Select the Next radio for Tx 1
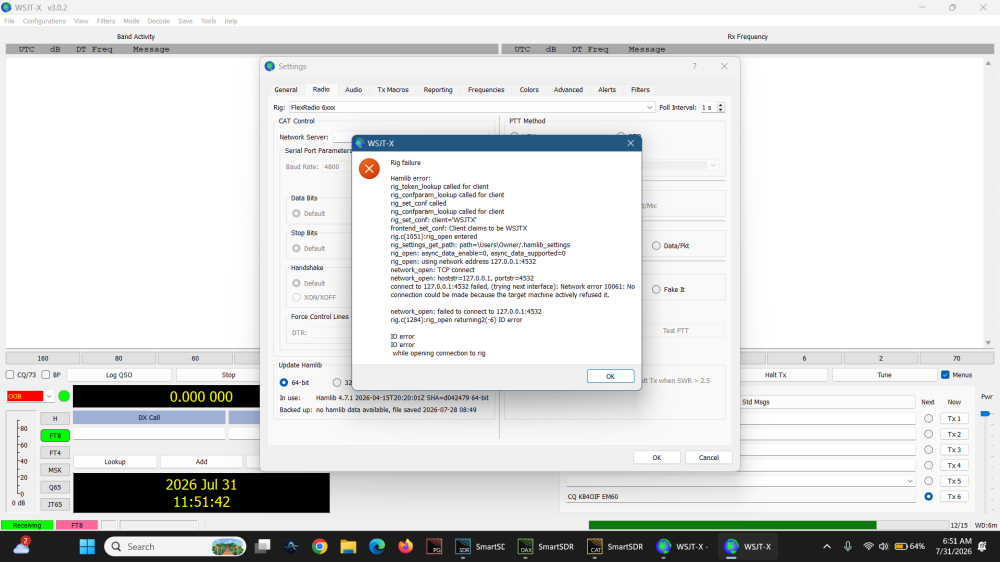Image resolution: width=1000 pixels, height=562 pixels. (929, 418)
